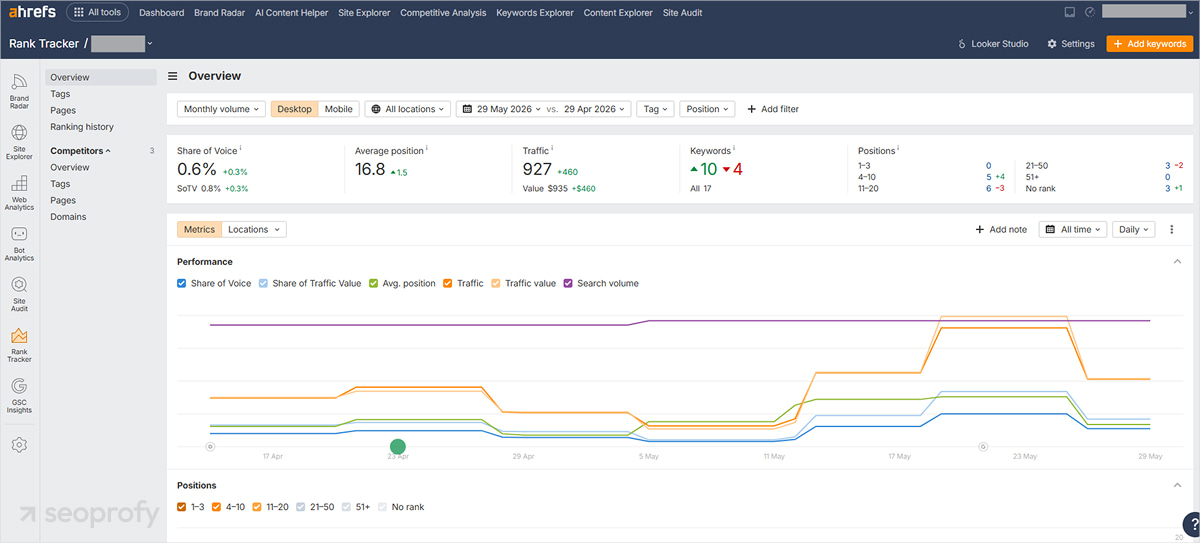Toggle the orange Traffic checkbox
Image resolution: width=1200 pixels, height=543 pixels.
(x=448, y=283)
